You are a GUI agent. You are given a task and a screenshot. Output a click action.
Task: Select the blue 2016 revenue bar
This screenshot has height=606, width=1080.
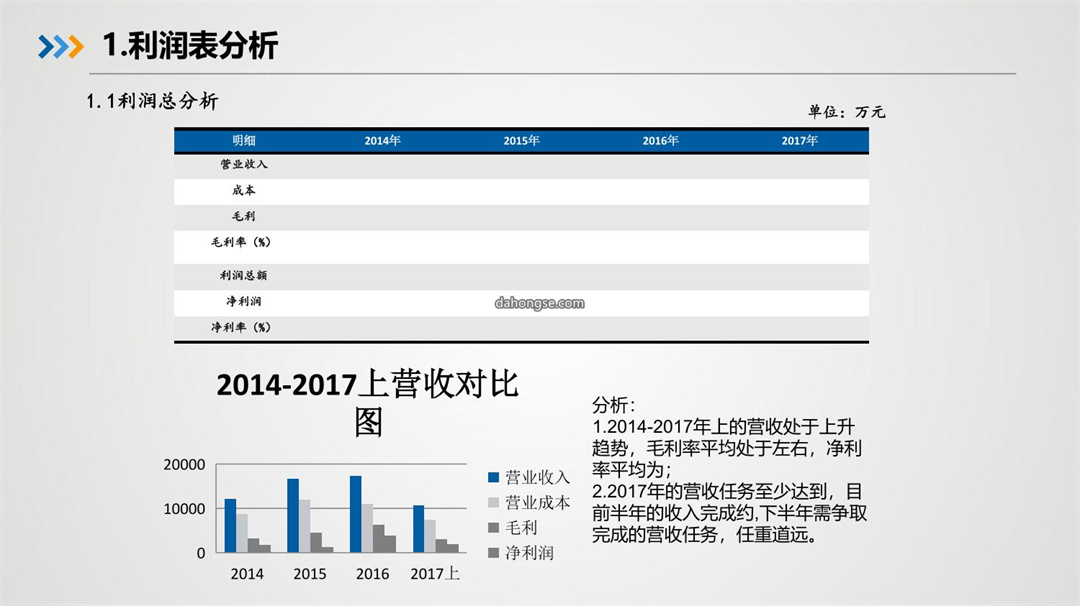355,514
